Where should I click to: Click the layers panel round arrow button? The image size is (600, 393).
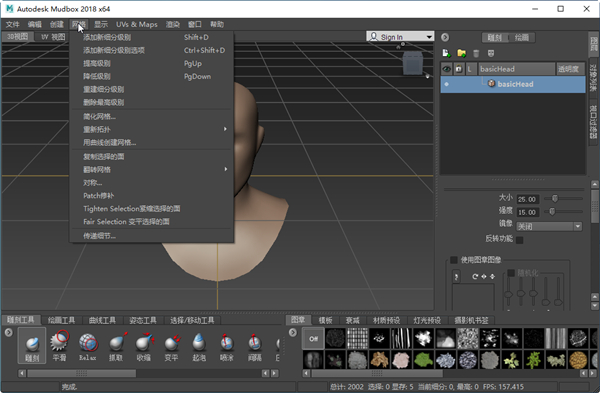(445, 38)
